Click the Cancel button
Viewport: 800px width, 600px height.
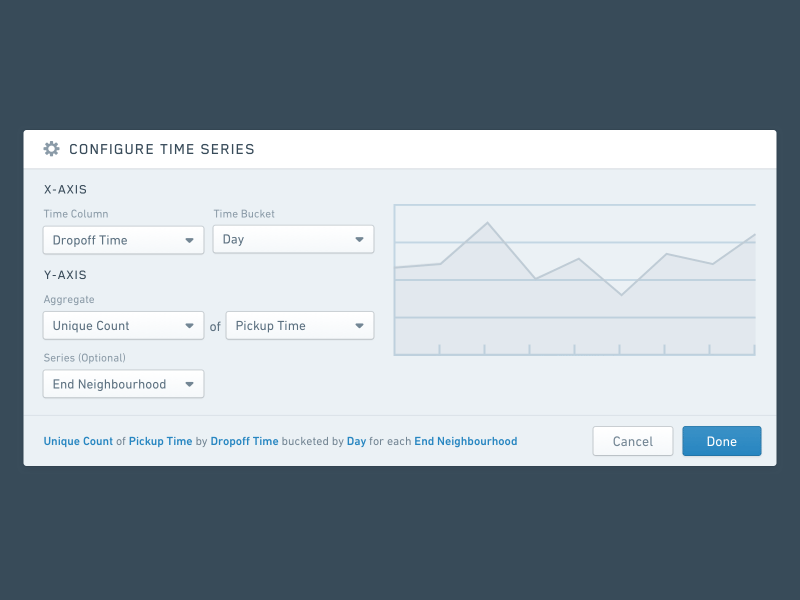(632, 441)
